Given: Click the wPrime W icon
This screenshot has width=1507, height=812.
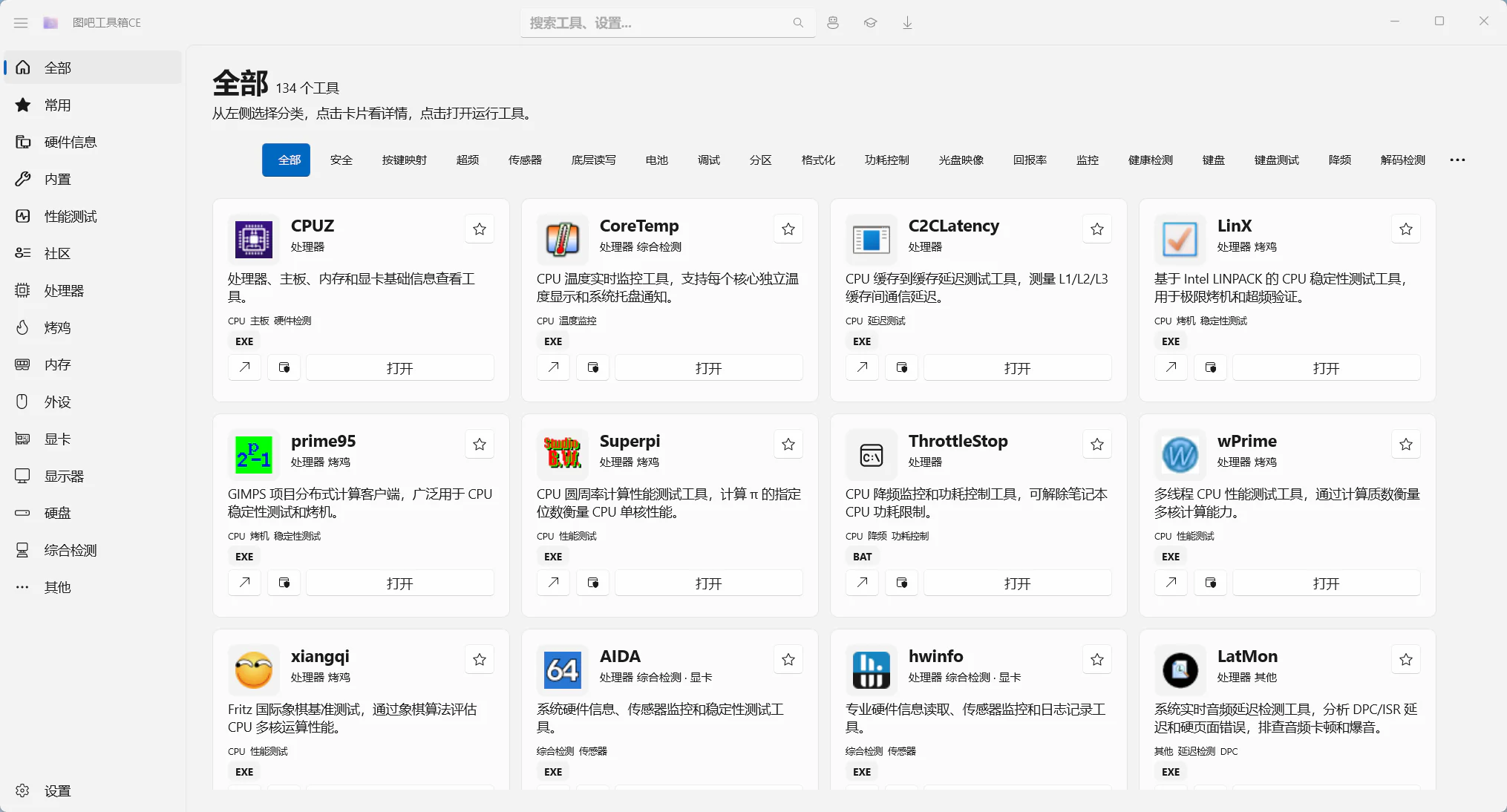Looking at the screenshot, I should coord(1180,455).
